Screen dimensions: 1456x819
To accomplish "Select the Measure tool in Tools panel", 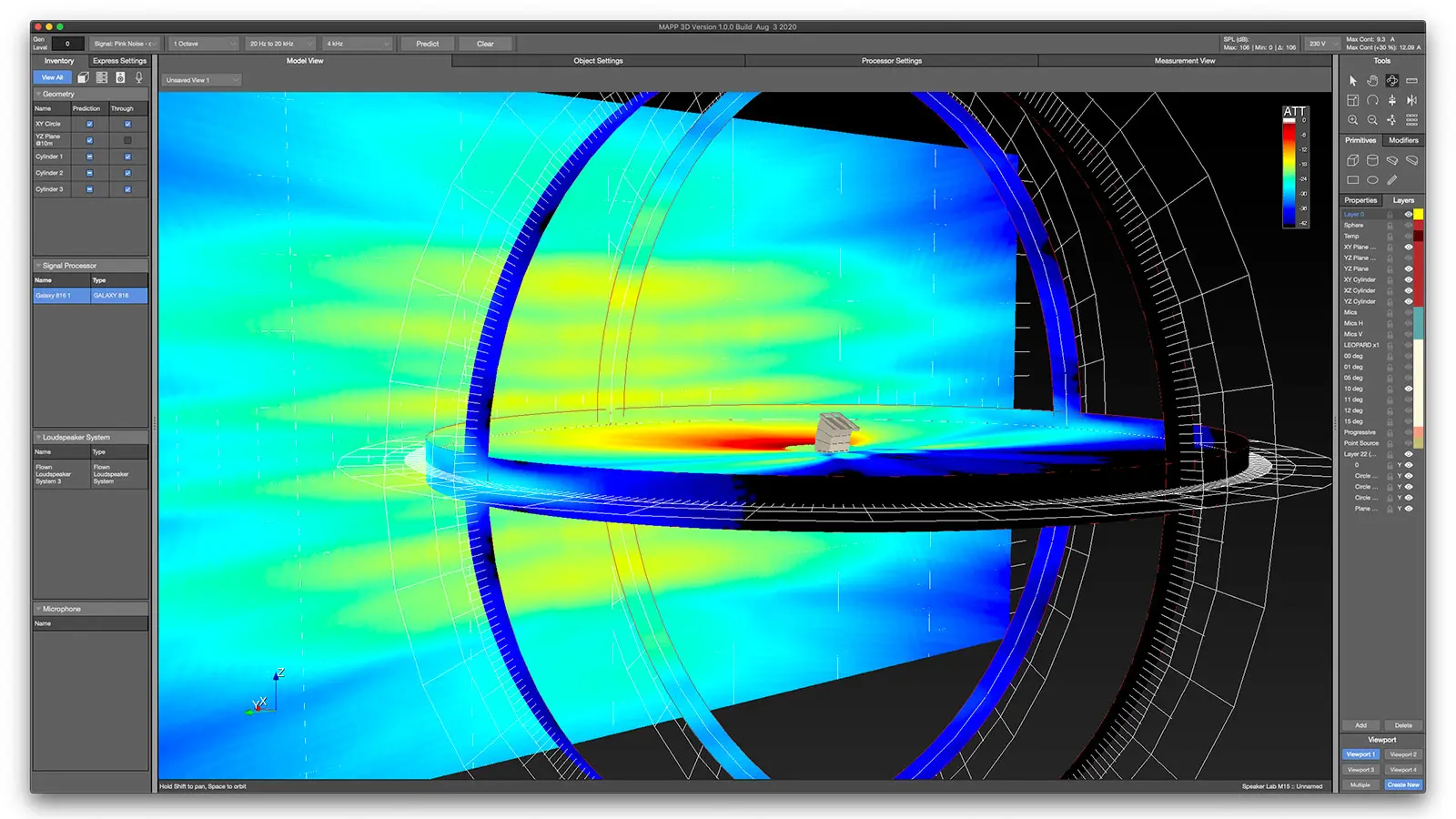I will [1412, 81].
